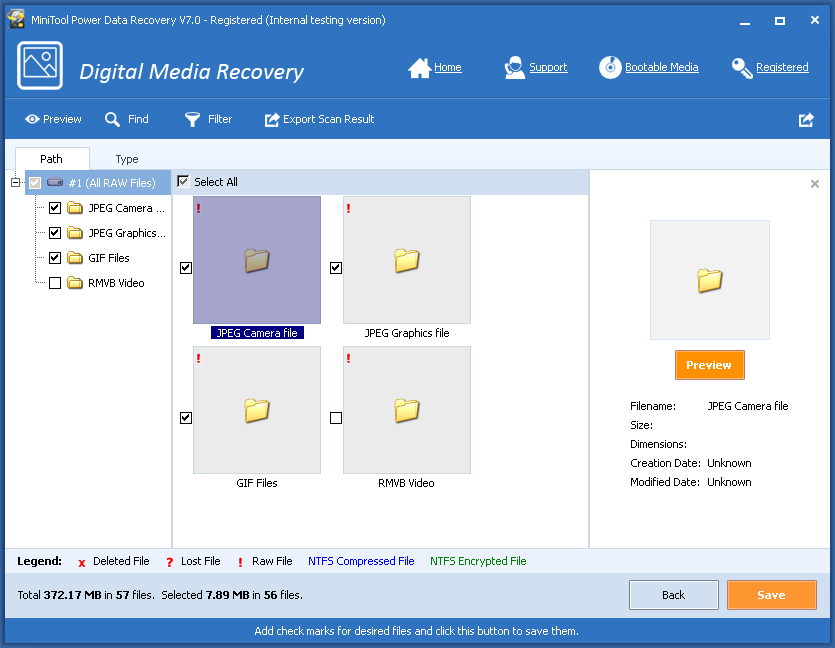
Task: Uncheck the GIF Files thumbnail checkbox
Action: click(186, 418)
